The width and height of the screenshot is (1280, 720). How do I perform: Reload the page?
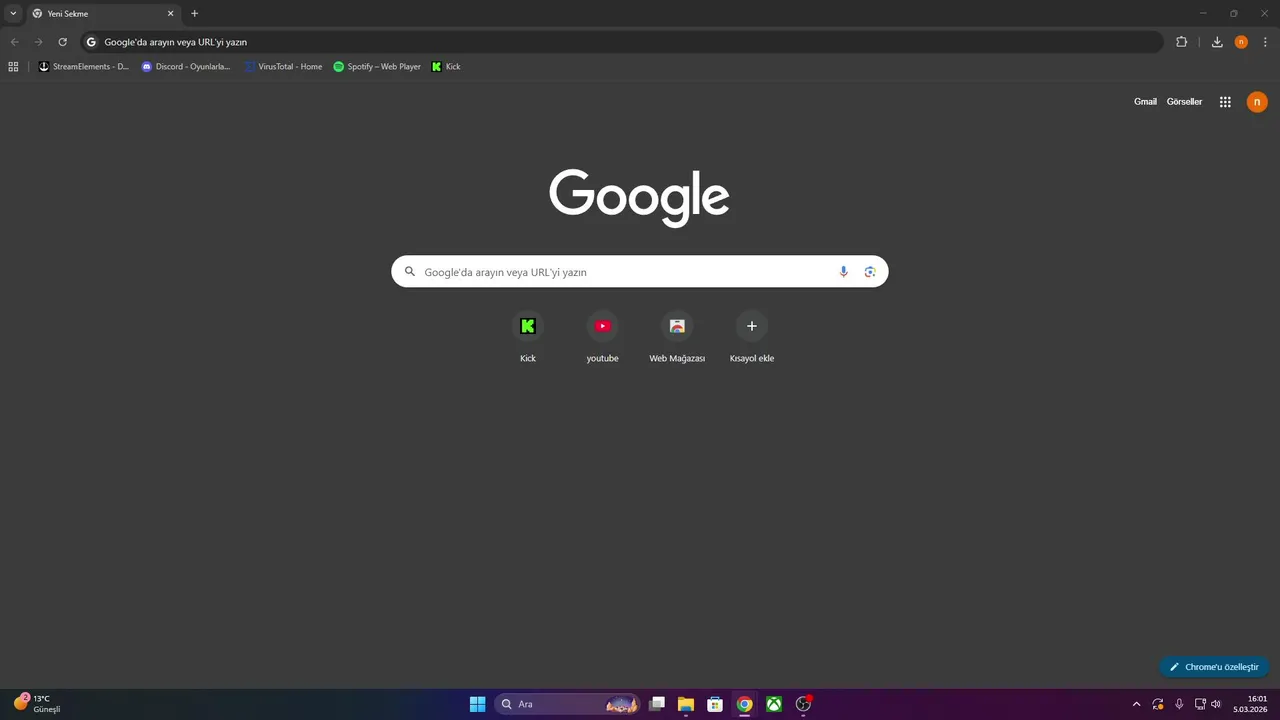point(62,42)
